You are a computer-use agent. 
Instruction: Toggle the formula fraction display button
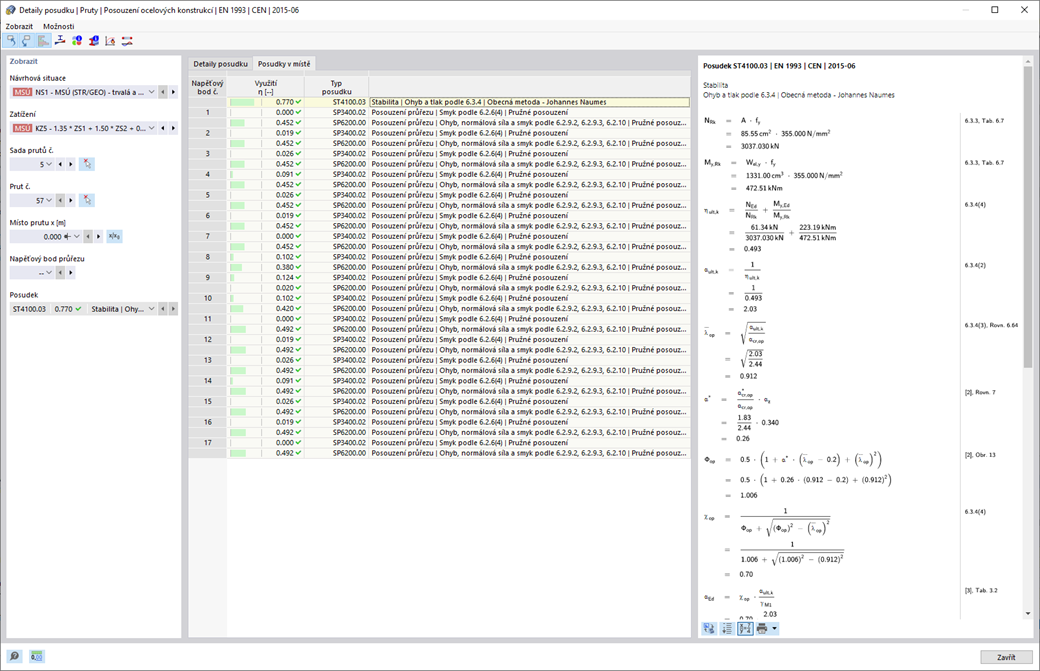click(745, 628)
